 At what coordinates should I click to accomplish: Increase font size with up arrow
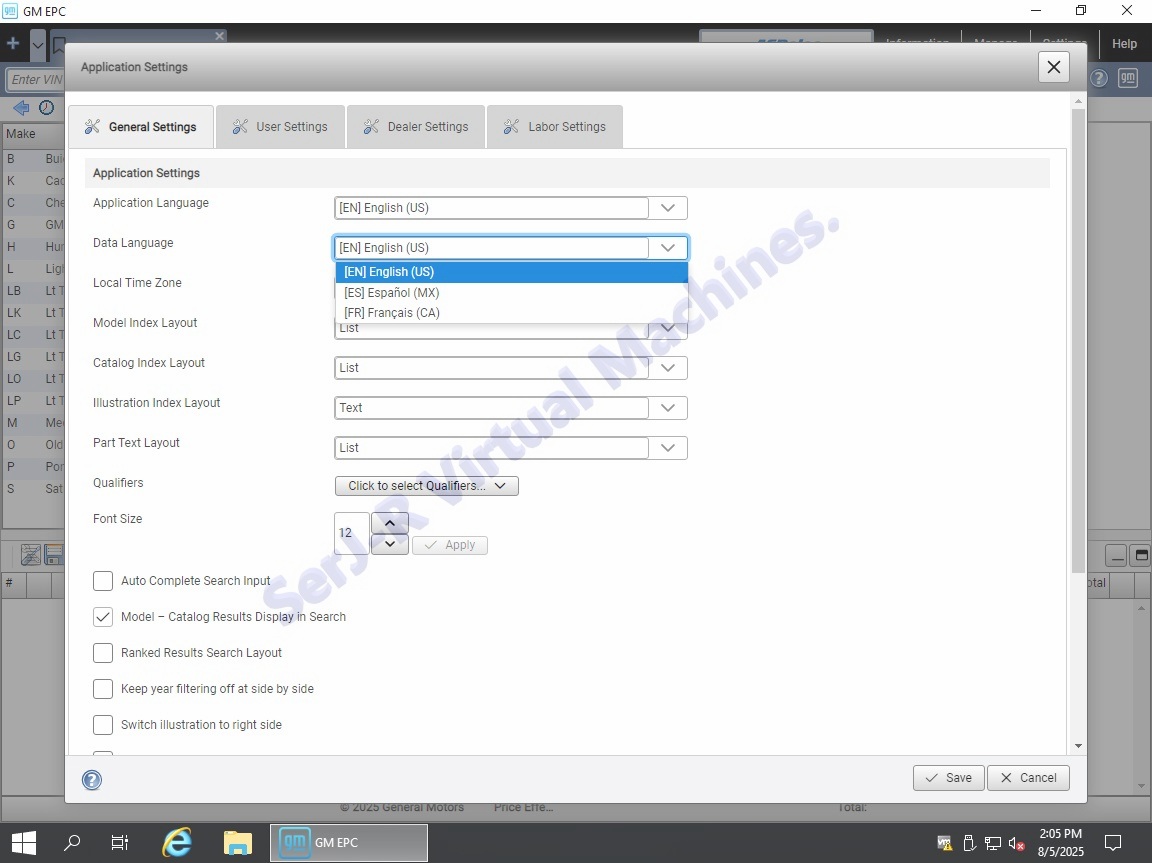point(390,523)
